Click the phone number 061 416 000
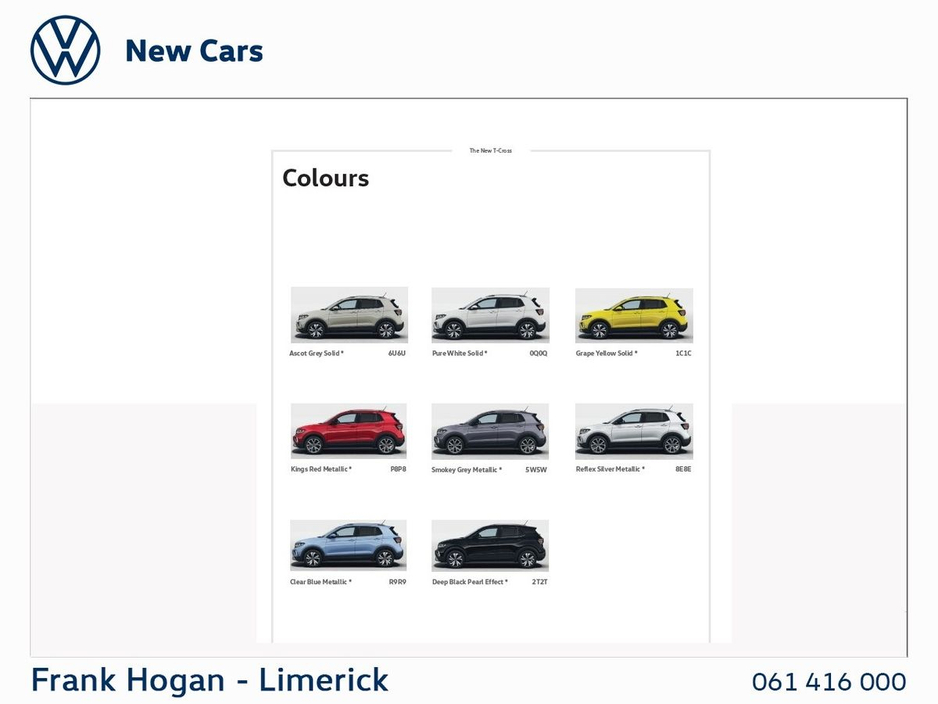The image size is (938, 704). [x=829, y=682]
